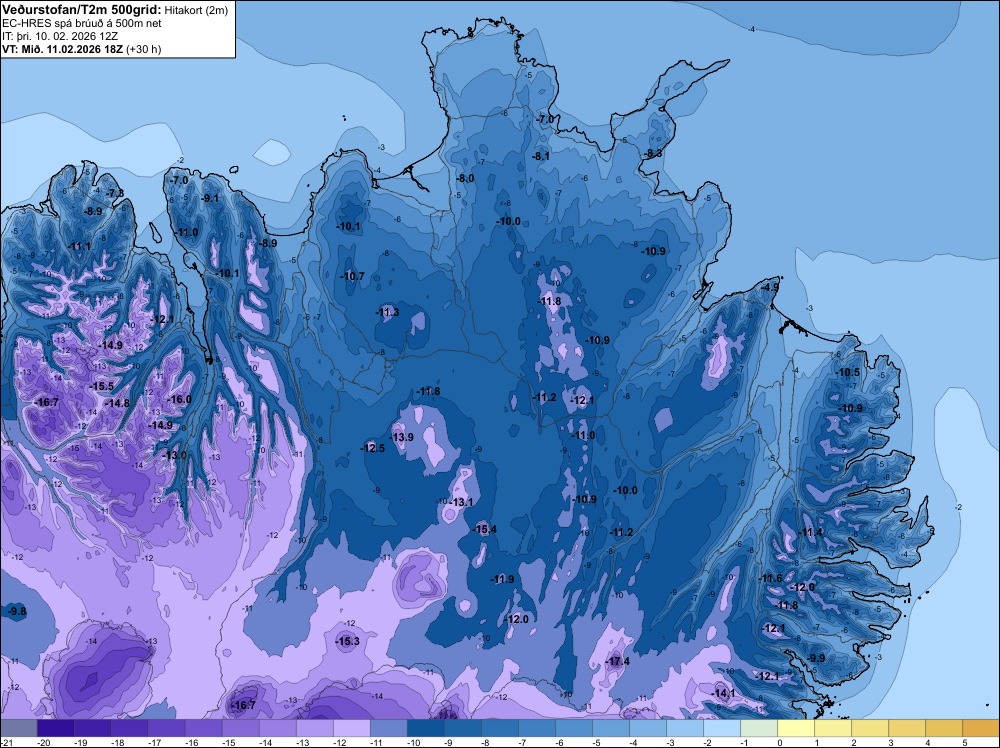Click the (+30 h) forecast offset text
This screenshot has height=748, width=1000.
144,49
